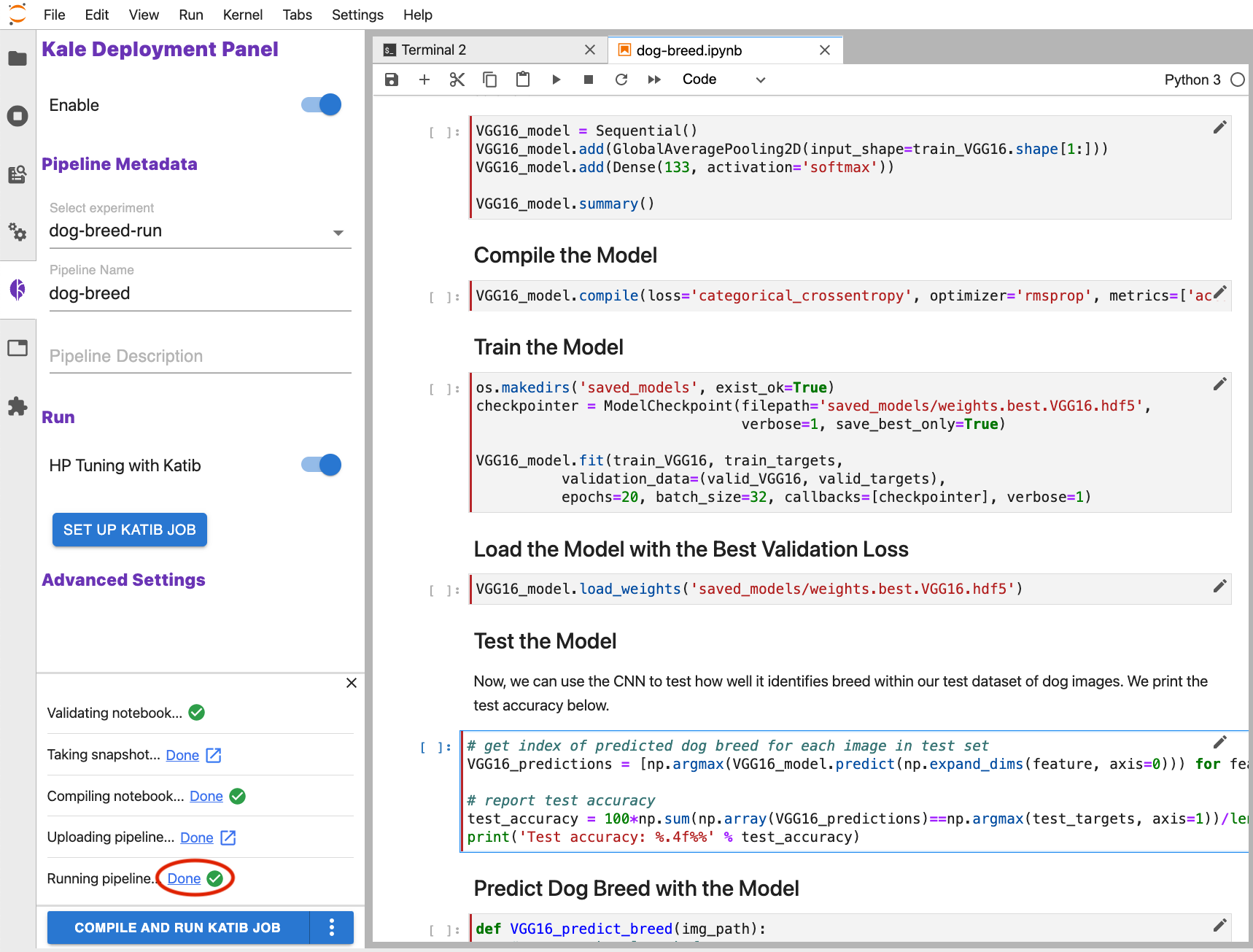Copy the selected cell
Image resolution: width=1253 pixels, height=952 pixels.
click(x=490, y=80)
